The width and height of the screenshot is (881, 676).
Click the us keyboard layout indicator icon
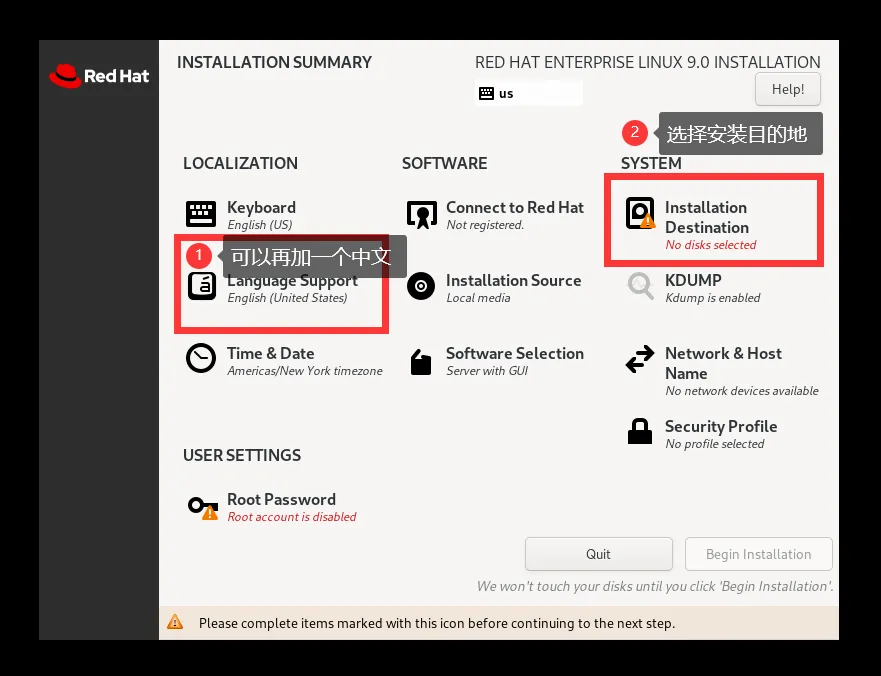pyautogui.click(x=486, y=93)
